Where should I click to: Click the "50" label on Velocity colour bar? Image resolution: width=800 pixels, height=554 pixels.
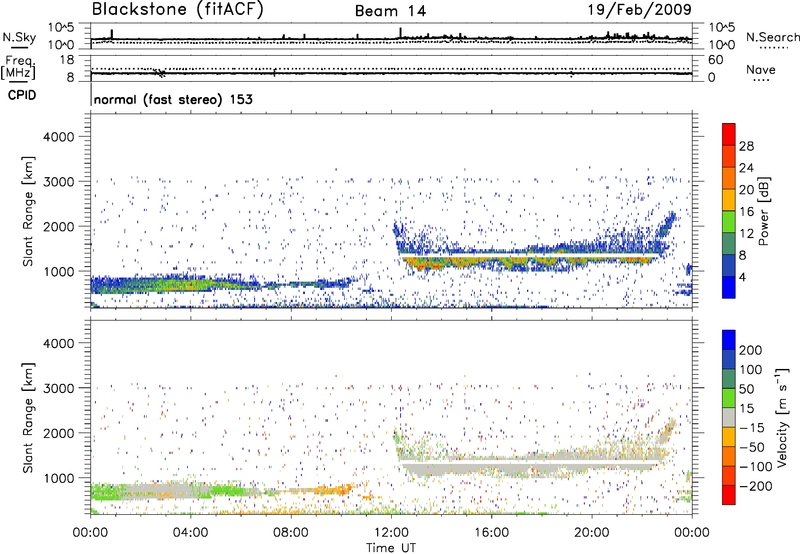(746, 389)
